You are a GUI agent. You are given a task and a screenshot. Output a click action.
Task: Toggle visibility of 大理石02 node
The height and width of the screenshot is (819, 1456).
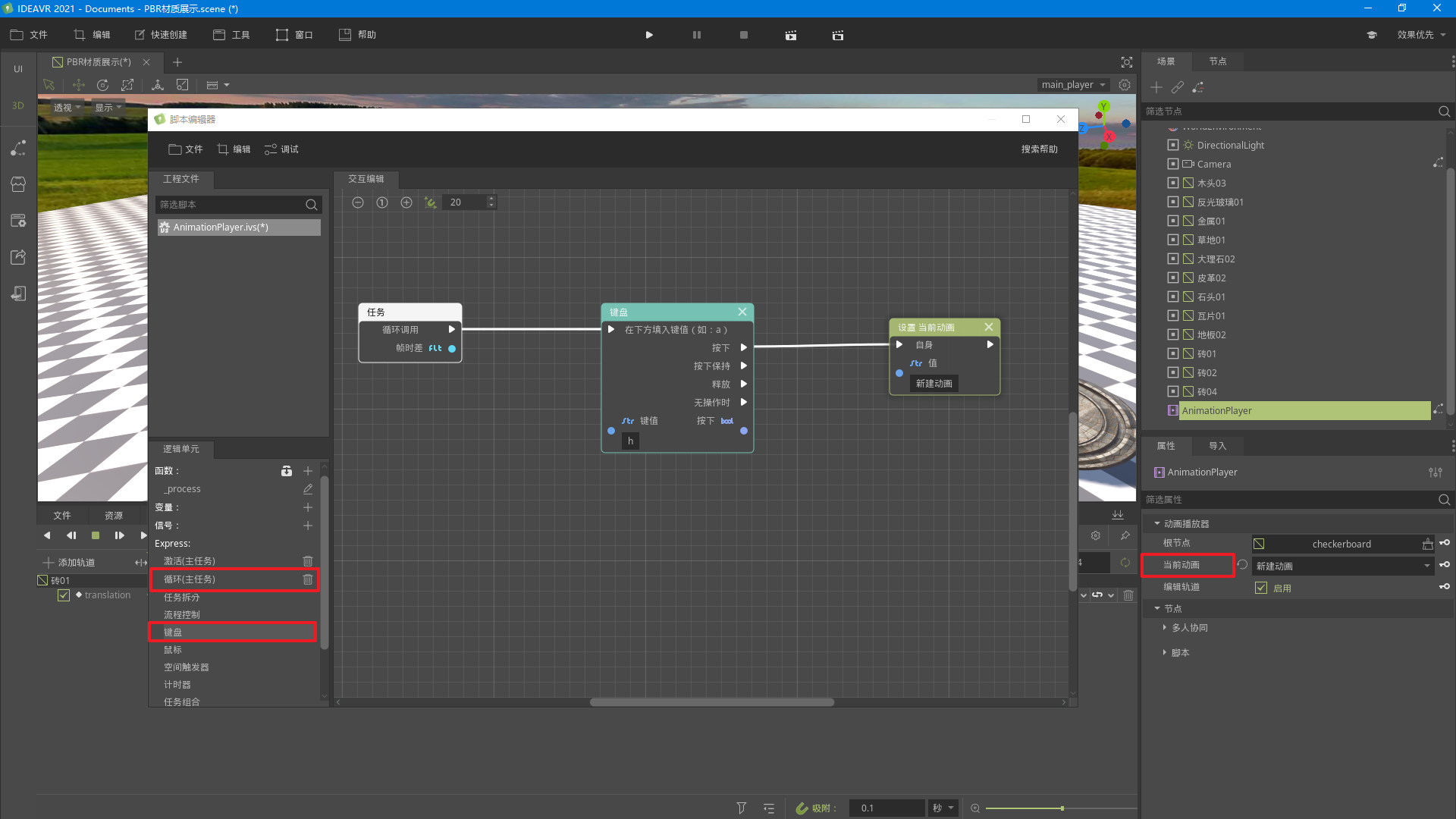click(x=1173, y=259)
